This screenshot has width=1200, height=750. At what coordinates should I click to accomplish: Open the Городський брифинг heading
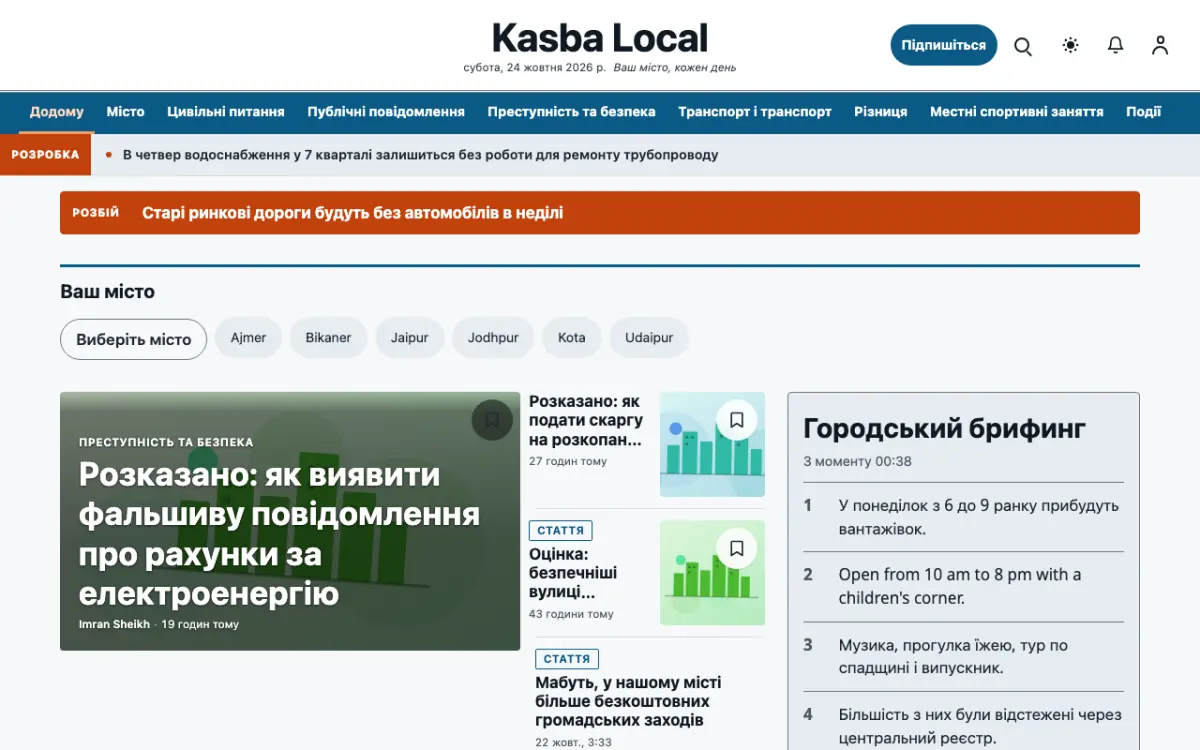tap(945, 429)
